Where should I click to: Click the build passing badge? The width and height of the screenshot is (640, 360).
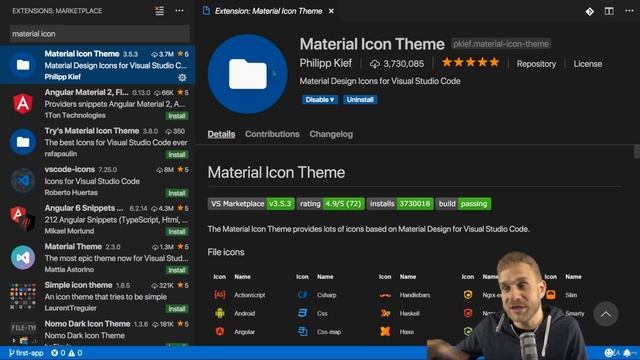tap(463, 204)
